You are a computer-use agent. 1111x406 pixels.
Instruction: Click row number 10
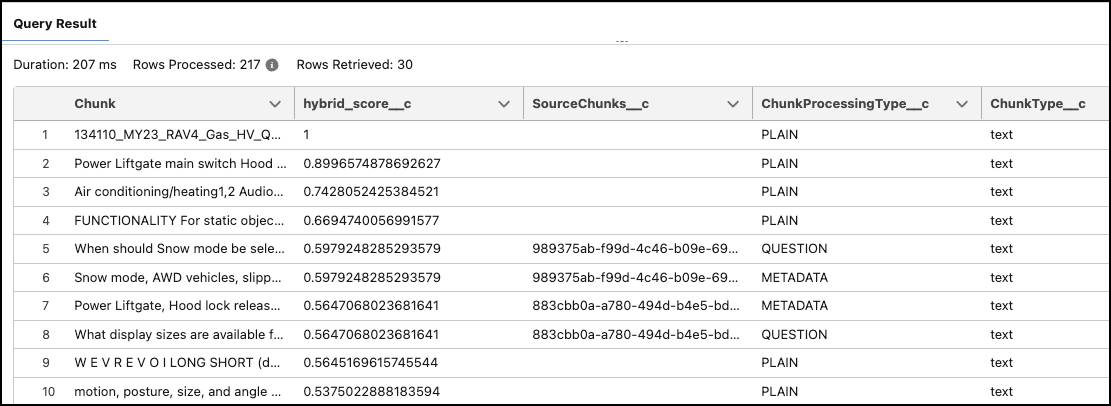coord(48,391)
